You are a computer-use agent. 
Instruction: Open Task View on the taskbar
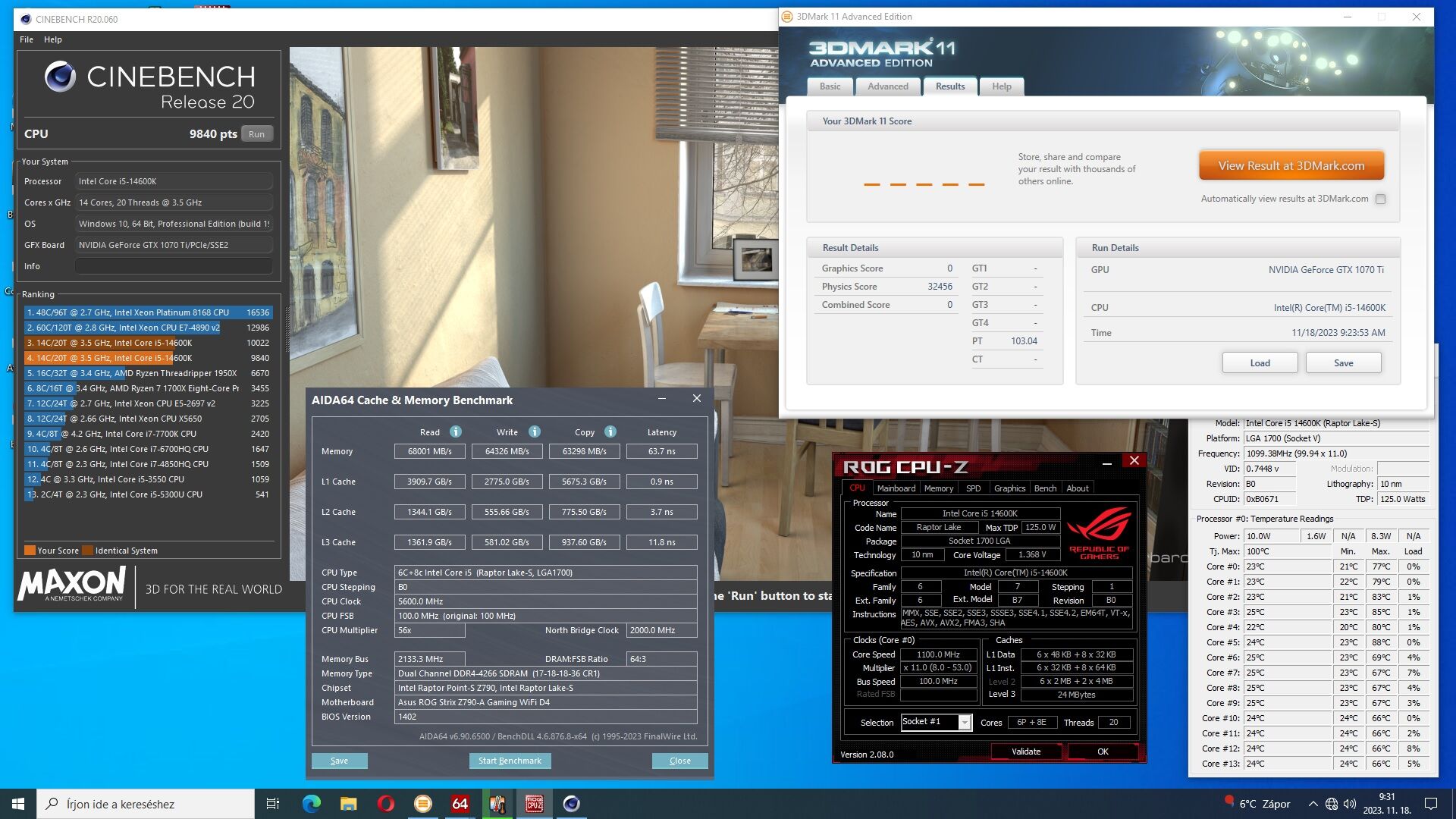pyautogui.click(x=273, y=804)
